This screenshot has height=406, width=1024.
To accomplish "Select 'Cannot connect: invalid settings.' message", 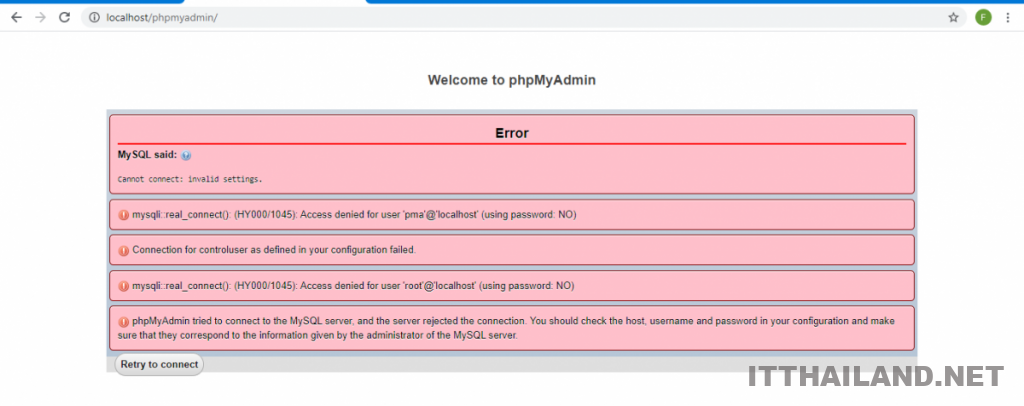I will pos(190,178).
